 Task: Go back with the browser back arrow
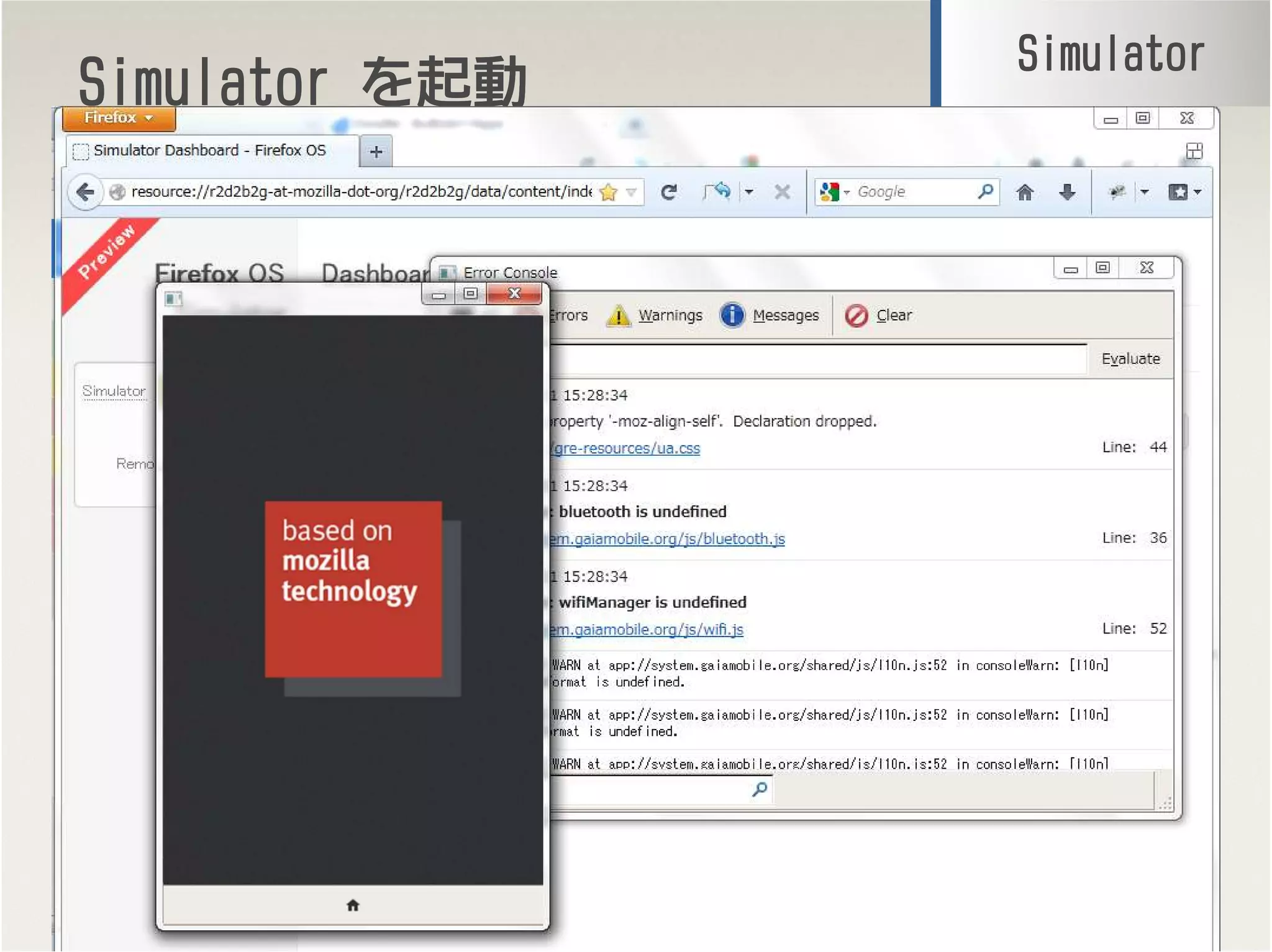point(85,192)
